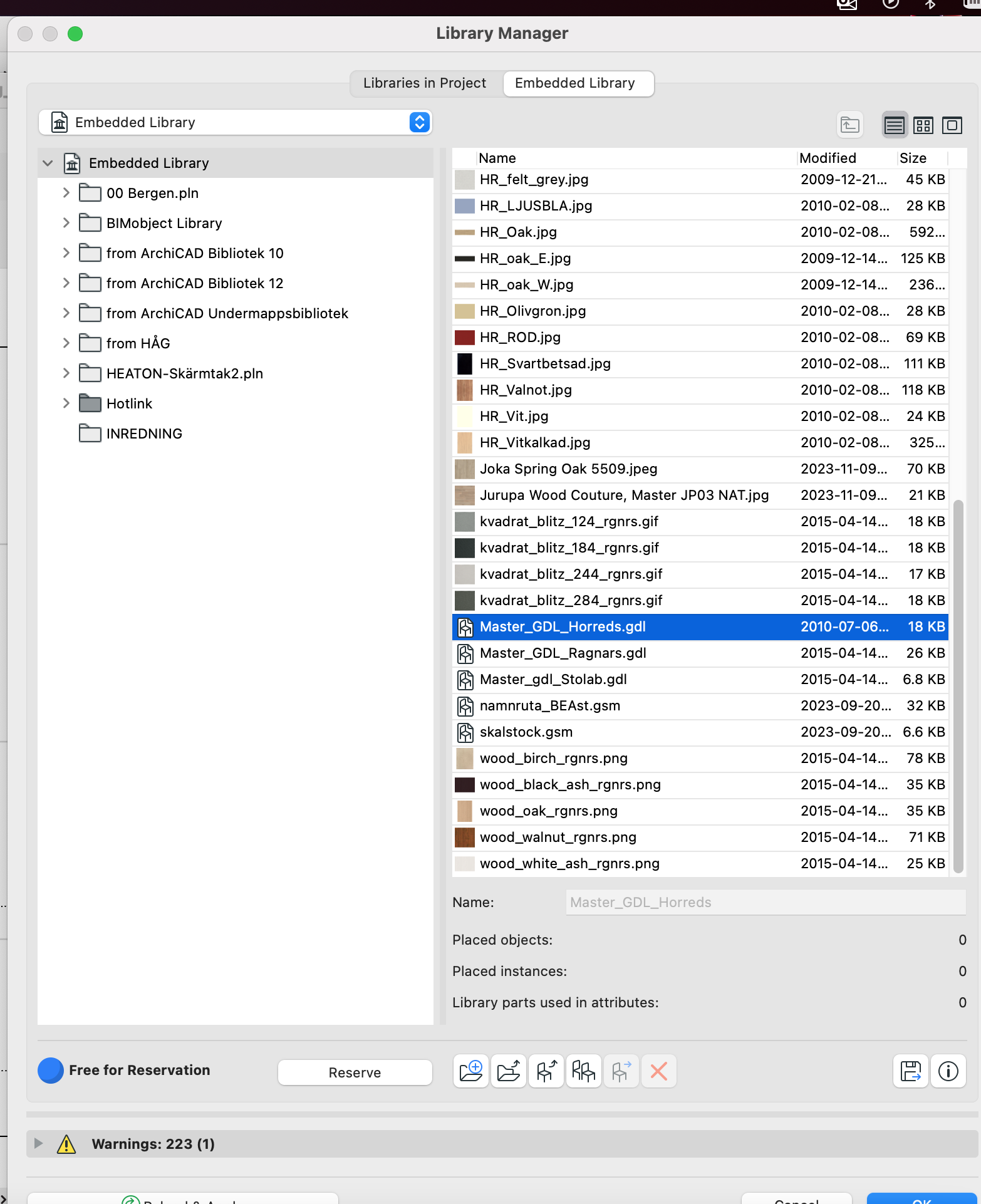Click the HR_ROD.jpg red swatch thumbnail
Screen dimensions: 981x1204
464,338
